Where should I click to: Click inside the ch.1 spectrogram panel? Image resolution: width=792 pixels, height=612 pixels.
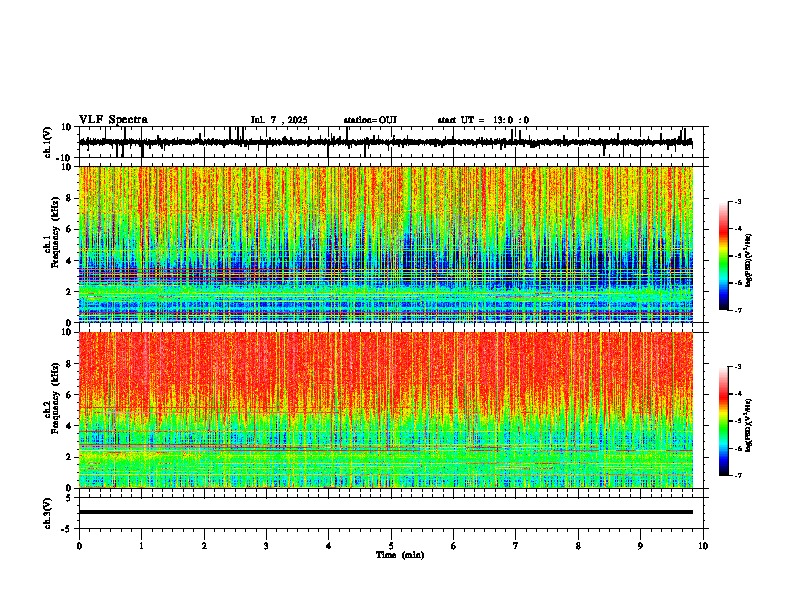click(x=385, y=244)
